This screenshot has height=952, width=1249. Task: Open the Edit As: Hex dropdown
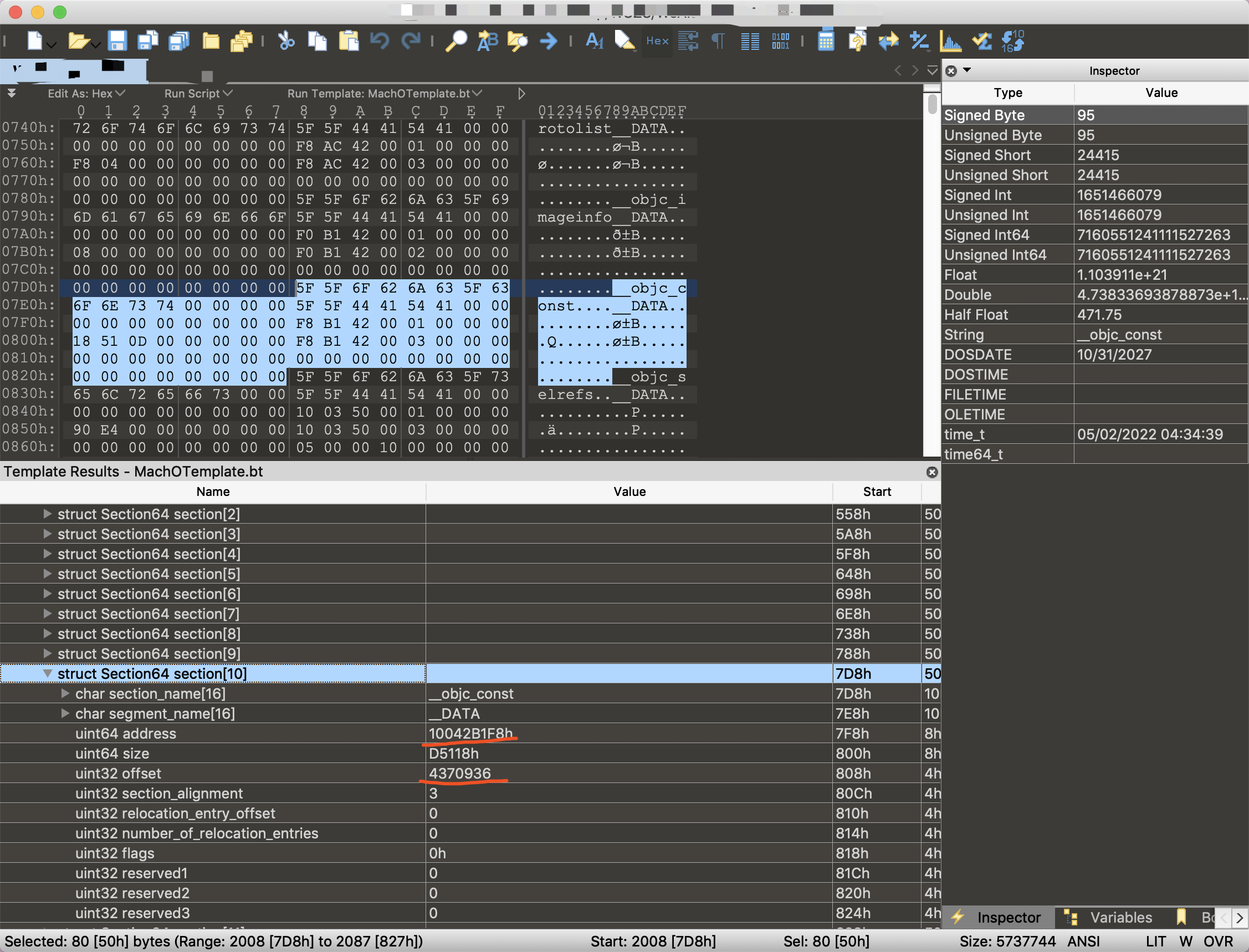coord(86,94)
